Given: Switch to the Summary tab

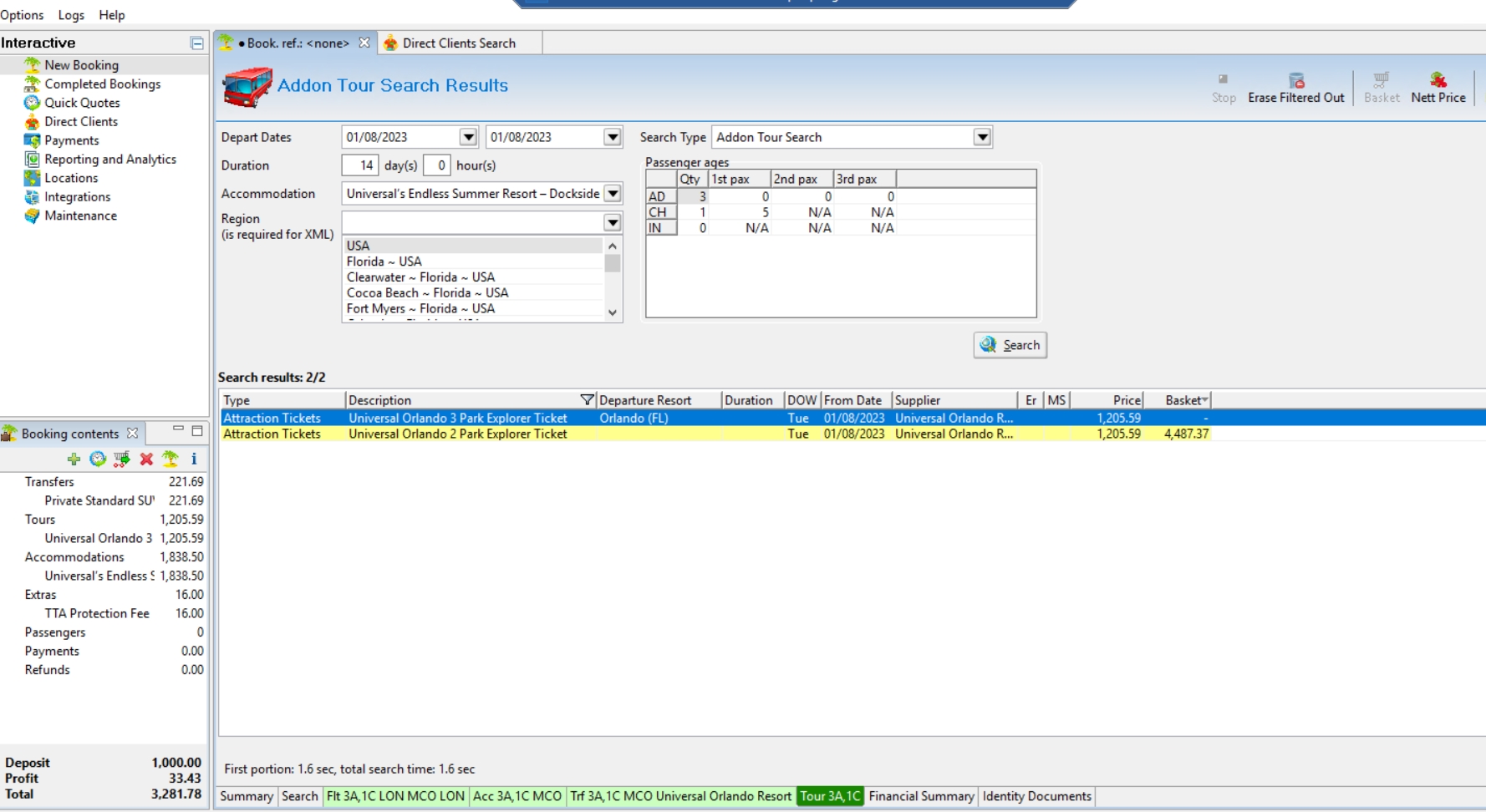Looking at the screenshot, I should click(247, 796).
